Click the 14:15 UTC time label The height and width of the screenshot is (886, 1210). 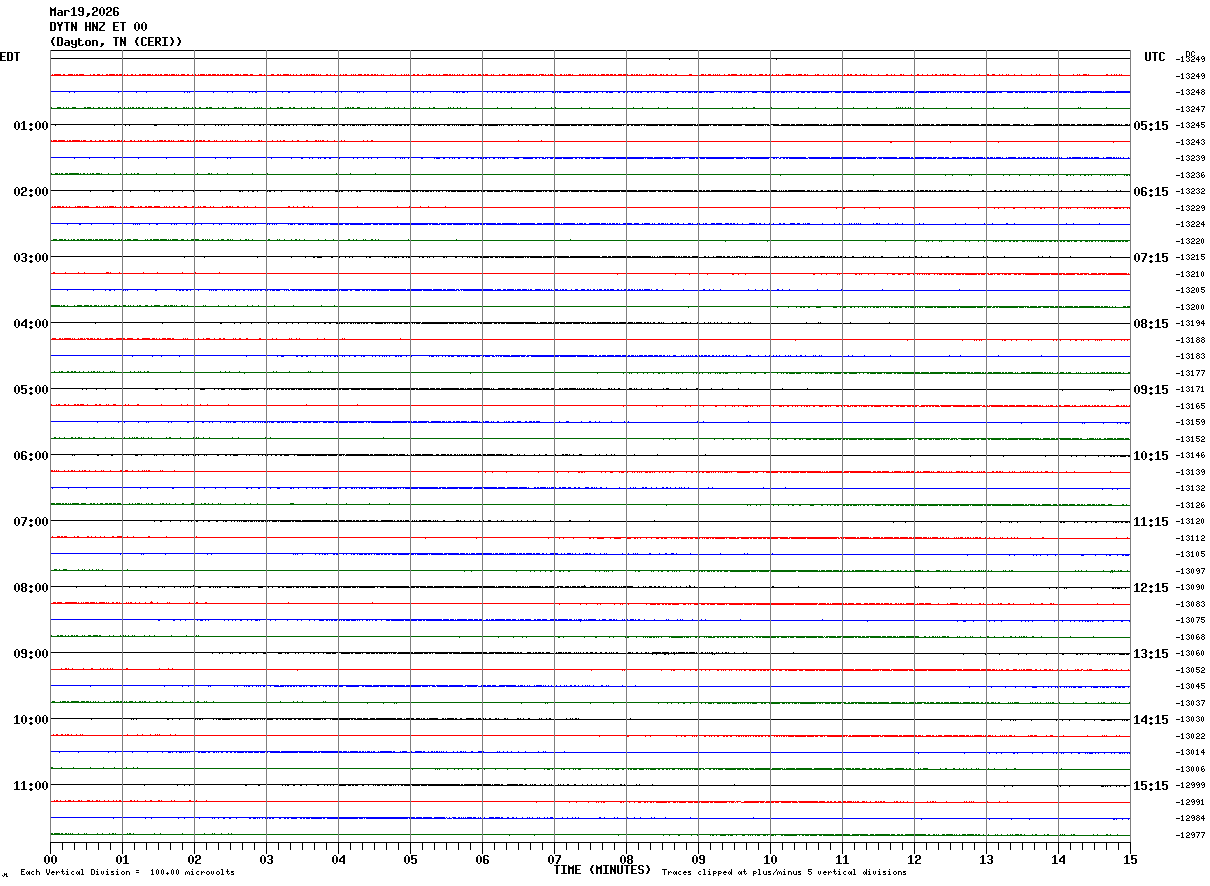(1151, 719)
